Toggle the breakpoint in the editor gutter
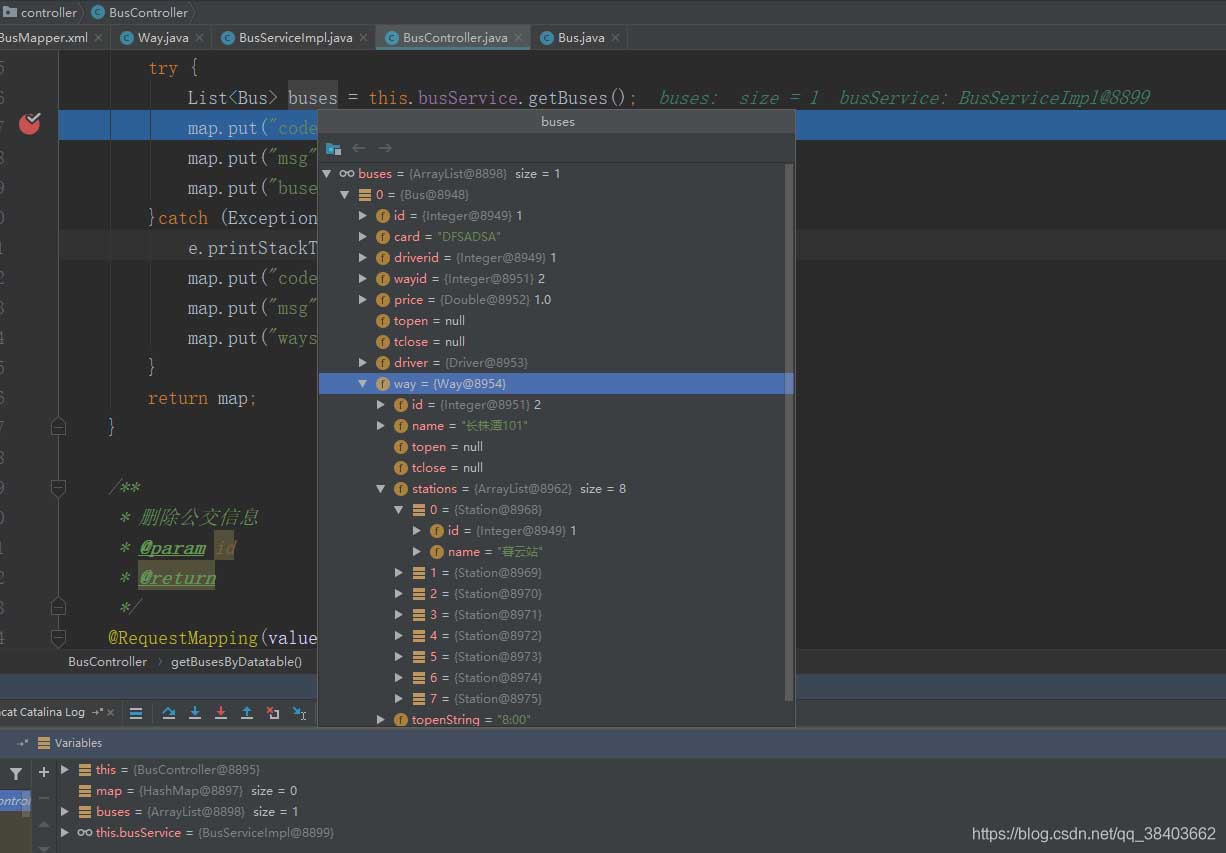Screen dimensions: 1226x853 click(x=30, y=124)
